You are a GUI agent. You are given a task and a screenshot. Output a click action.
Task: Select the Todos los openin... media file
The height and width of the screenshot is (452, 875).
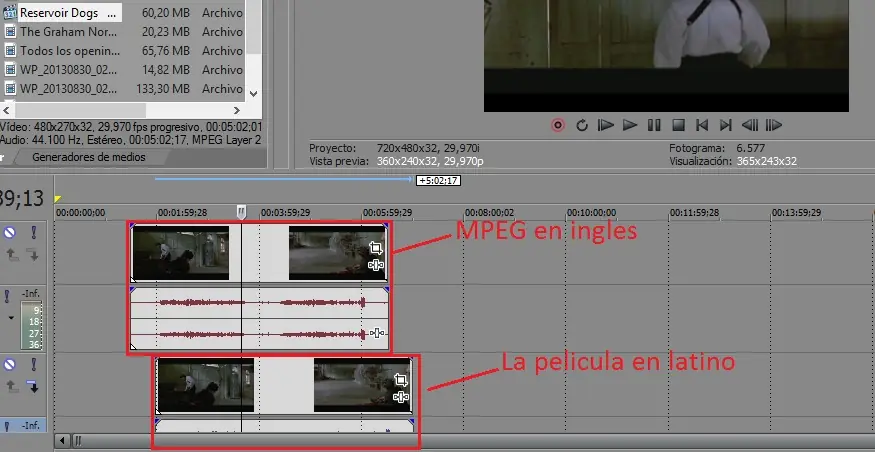(x=70, y=51)
